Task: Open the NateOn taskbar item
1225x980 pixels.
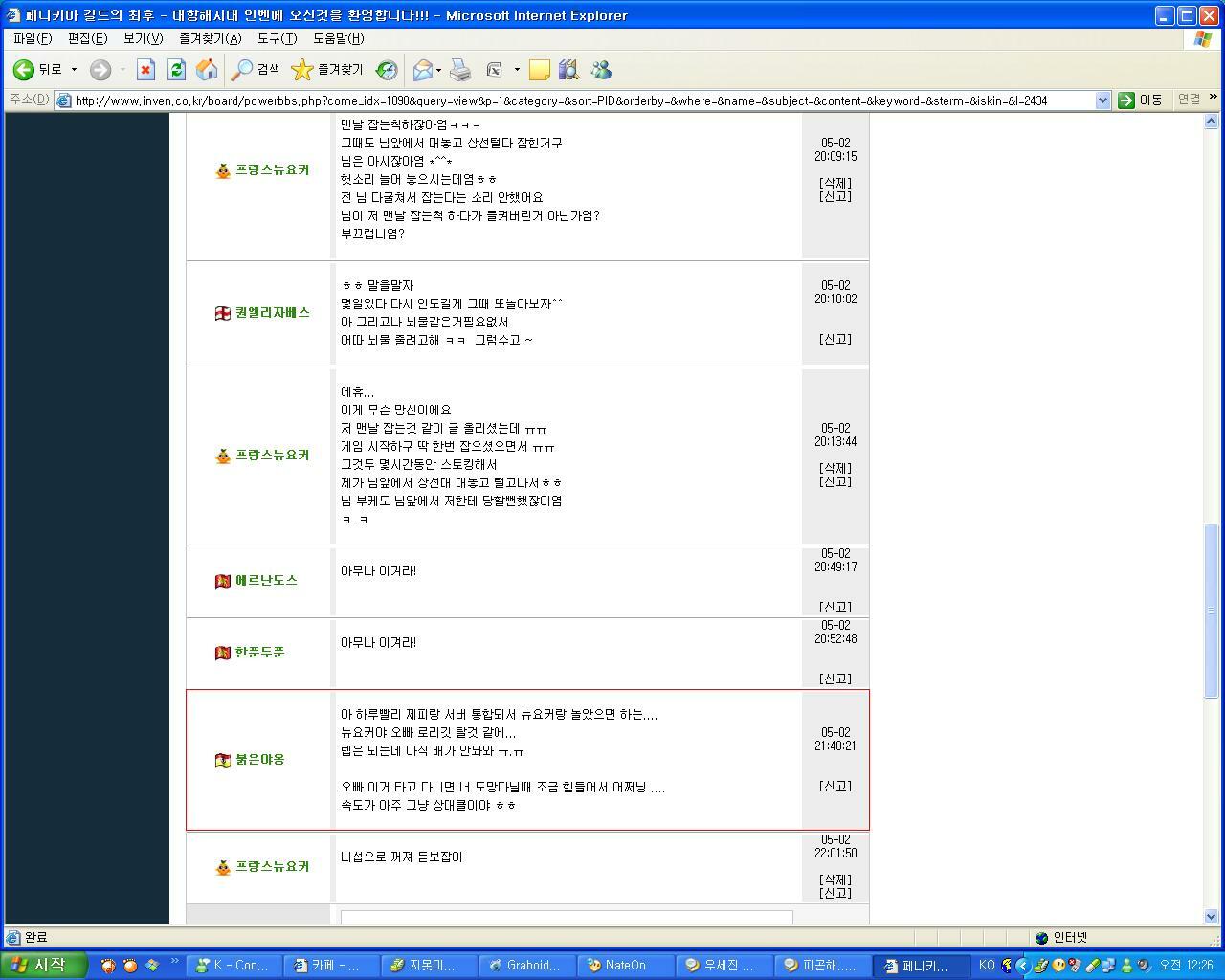Action: (x=624, y=965)
